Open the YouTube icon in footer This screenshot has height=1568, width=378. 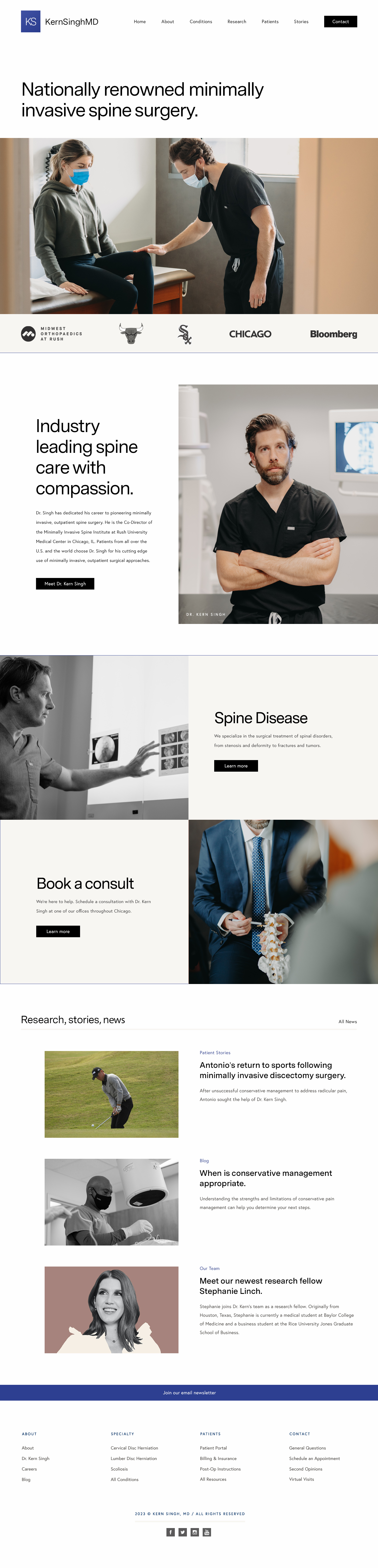click(x=207, y=1531)
